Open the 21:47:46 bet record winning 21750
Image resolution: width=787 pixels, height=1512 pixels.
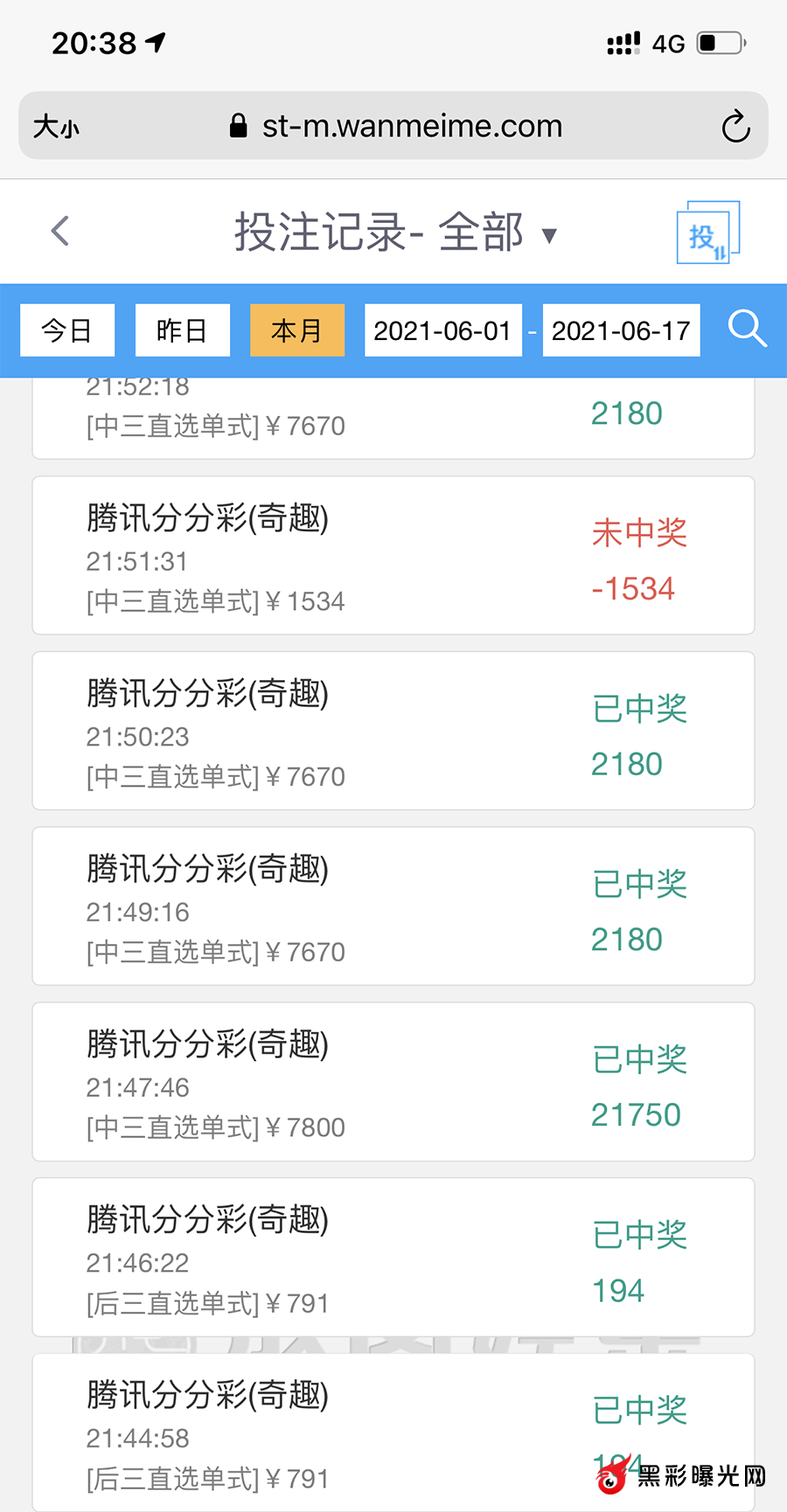393,1082
